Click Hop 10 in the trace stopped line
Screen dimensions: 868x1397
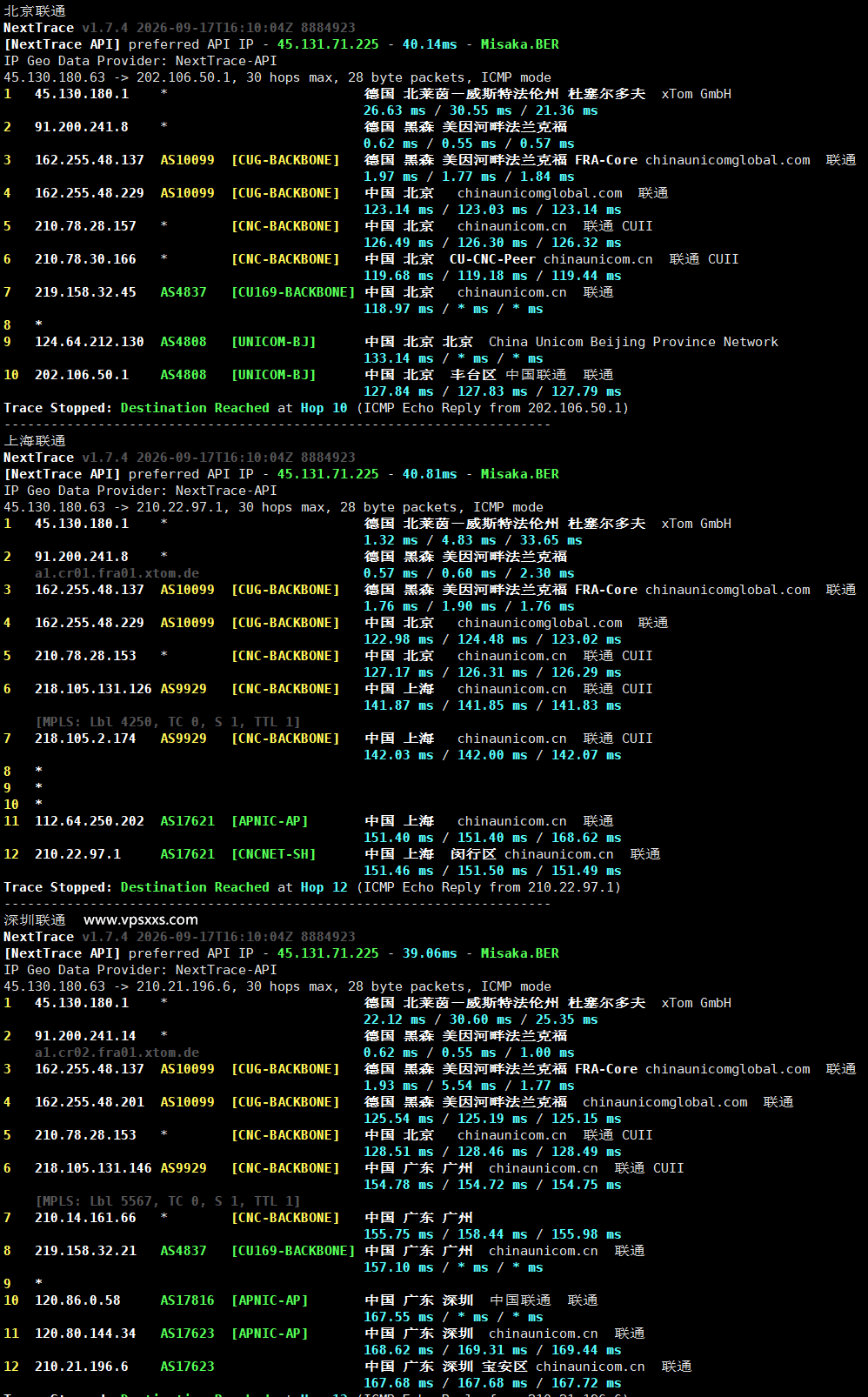pyautogui.click(x=324, y=408)
